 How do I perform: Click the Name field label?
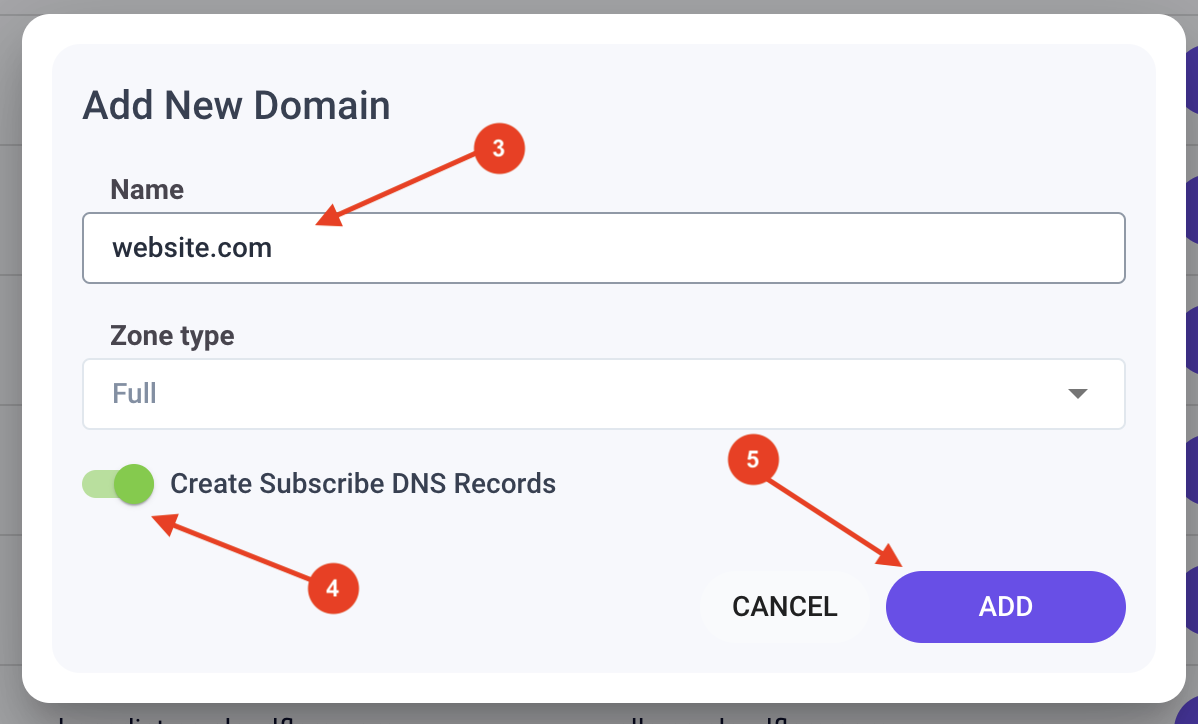pyautogui.click(x=147, y=189)
